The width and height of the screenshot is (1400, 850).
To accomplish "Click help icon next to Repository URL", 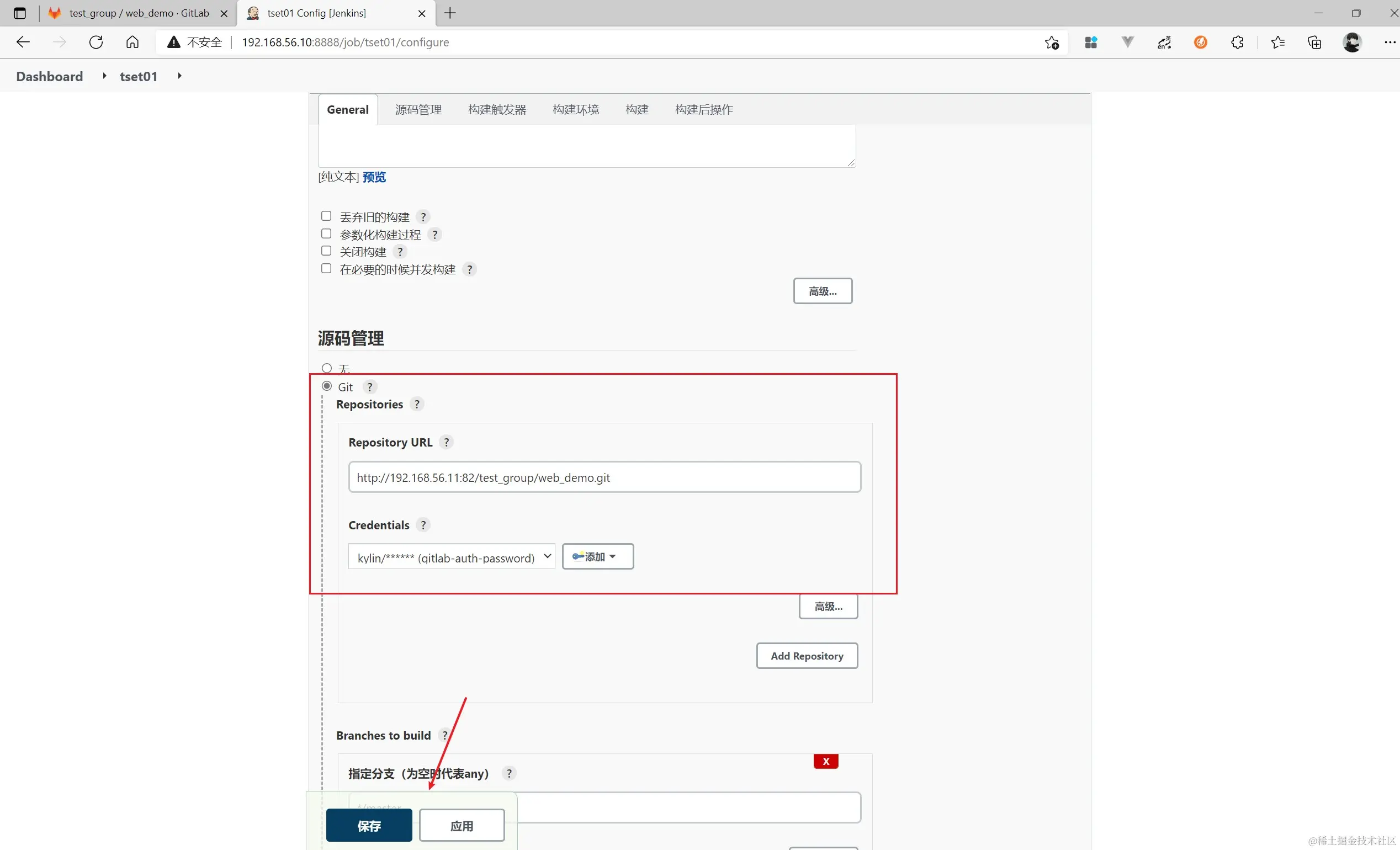I will (x=446, y=442).
